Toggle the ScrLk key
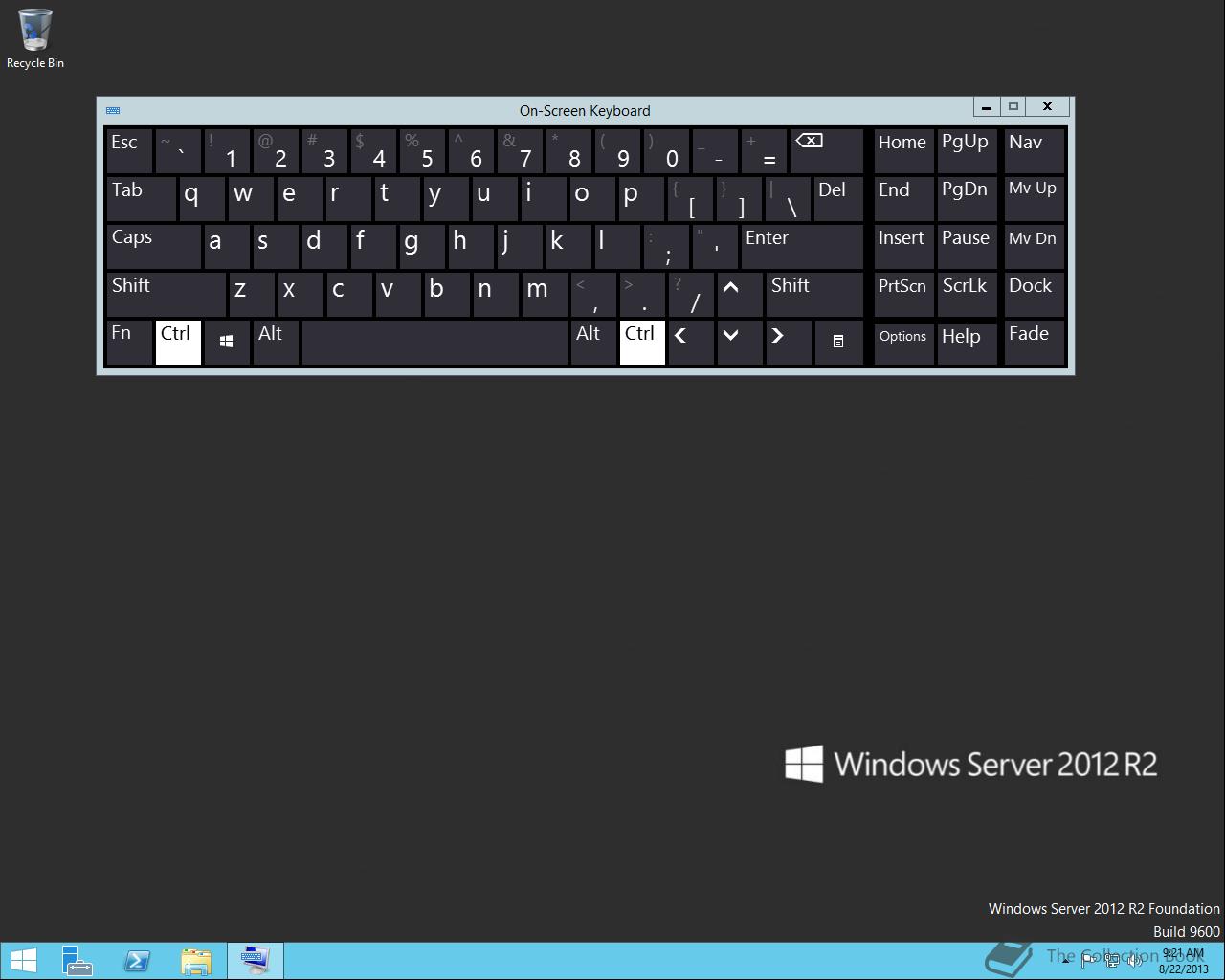 [x=967, y=295]
